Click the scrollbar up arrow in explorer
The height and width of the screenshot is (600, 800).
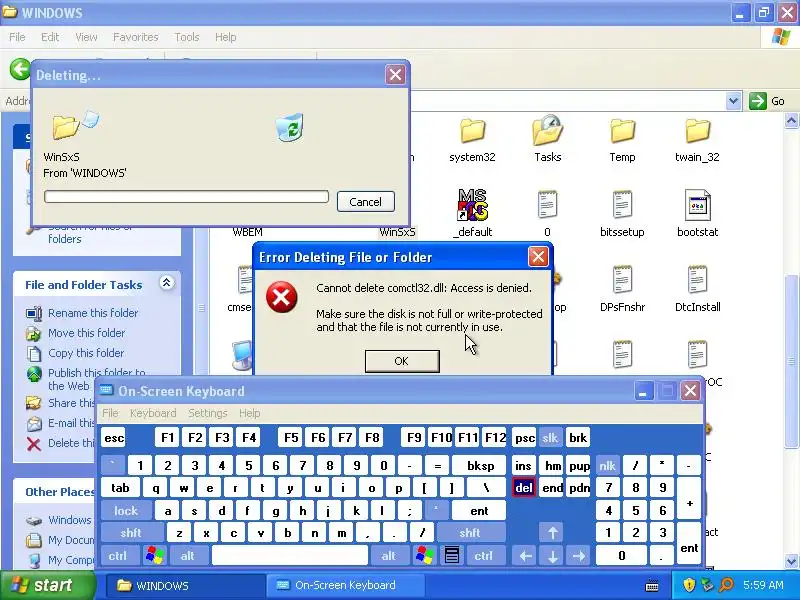791,120
